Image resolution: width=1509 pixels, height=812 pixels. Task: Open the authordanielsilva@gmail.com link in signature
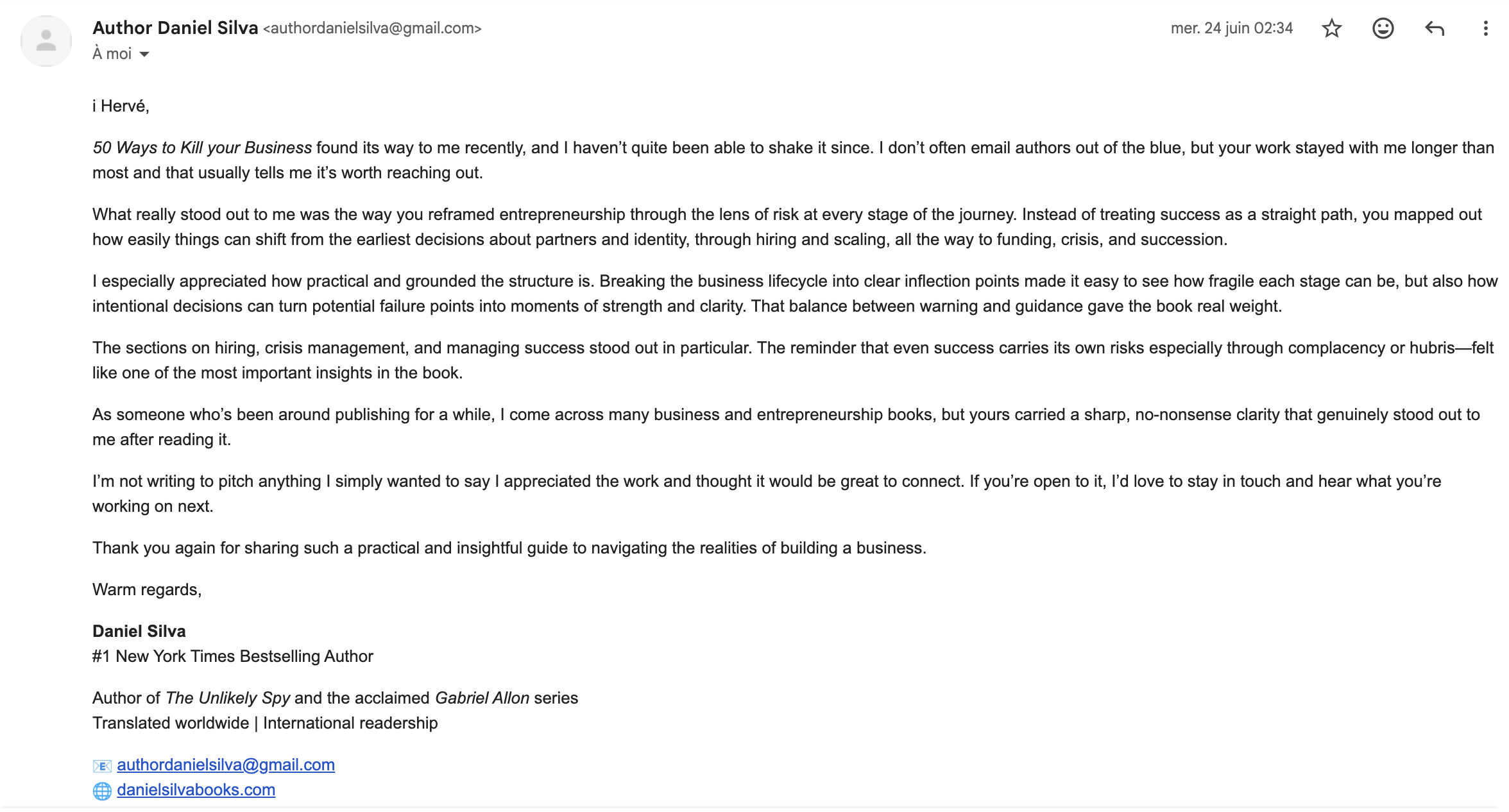[x=226, y=765]
